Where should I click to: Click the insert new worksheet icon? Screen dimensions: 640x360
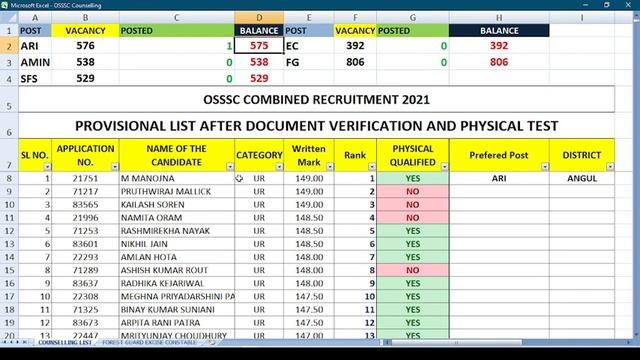[x=212, y=342]
